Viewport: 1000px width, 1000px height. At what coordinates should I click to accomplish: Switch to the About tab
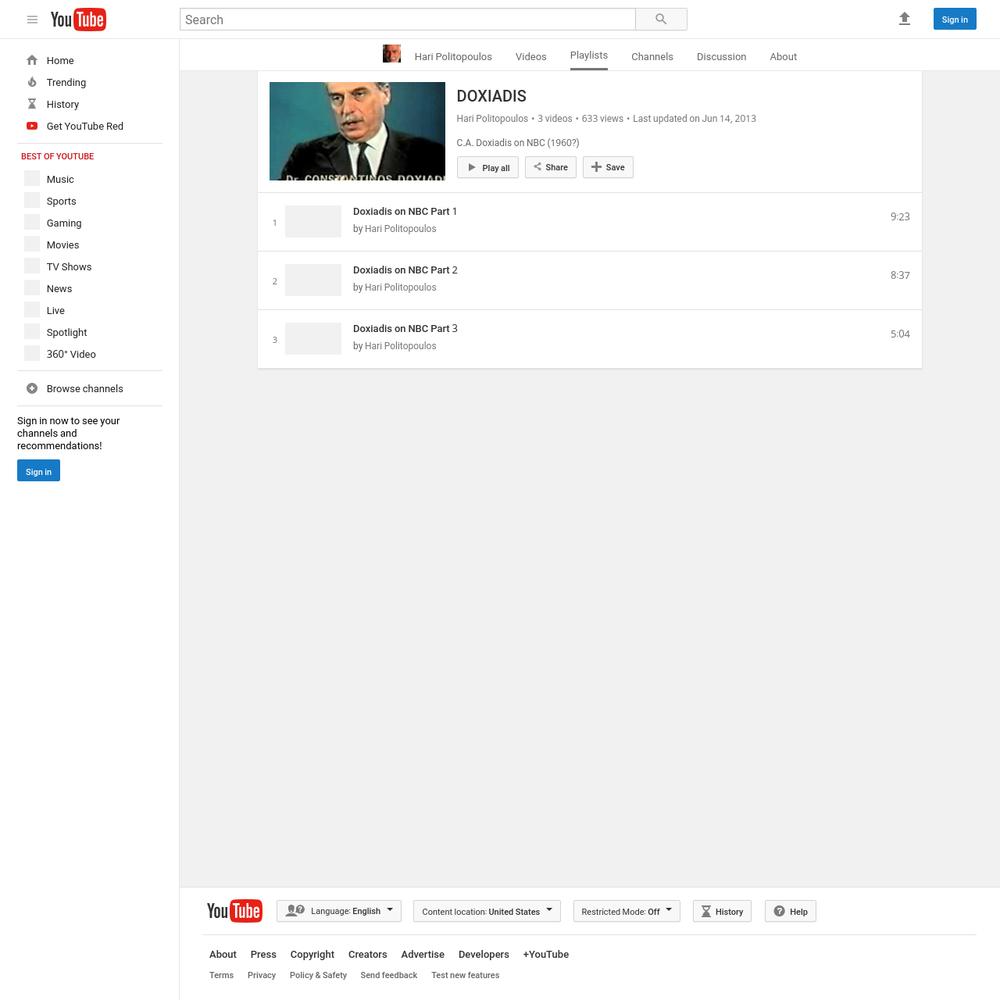coord(783,57)
